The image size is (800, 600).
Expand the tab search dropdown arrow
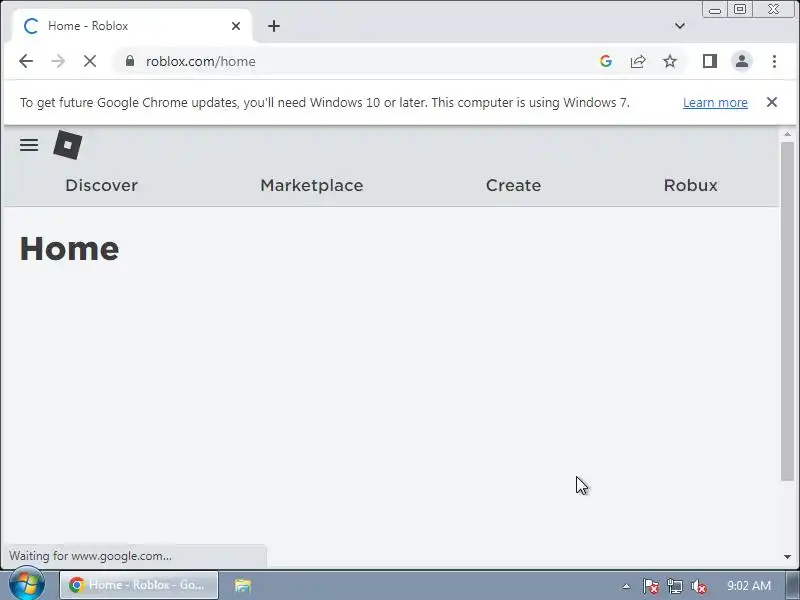point(680,26)
